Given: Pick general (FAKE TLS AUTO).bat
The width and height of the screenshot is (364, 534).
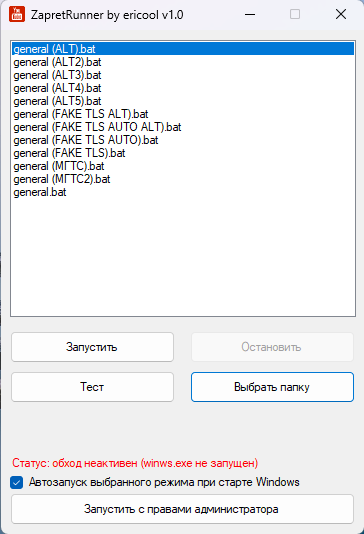Looking at the screenshot, I should [183, 140].
